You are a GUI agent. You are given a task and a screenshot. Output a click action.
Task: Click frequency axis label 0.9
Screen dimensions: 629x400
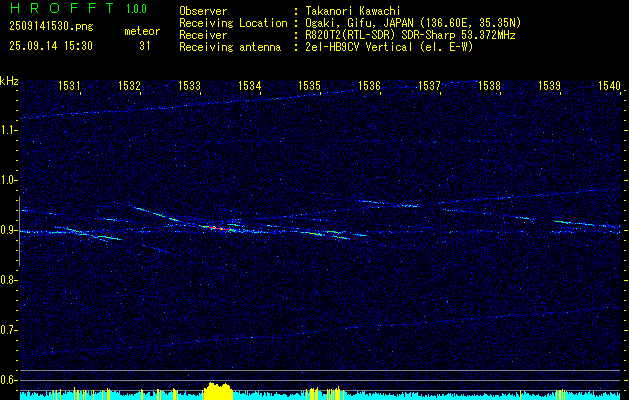[8, 230]
